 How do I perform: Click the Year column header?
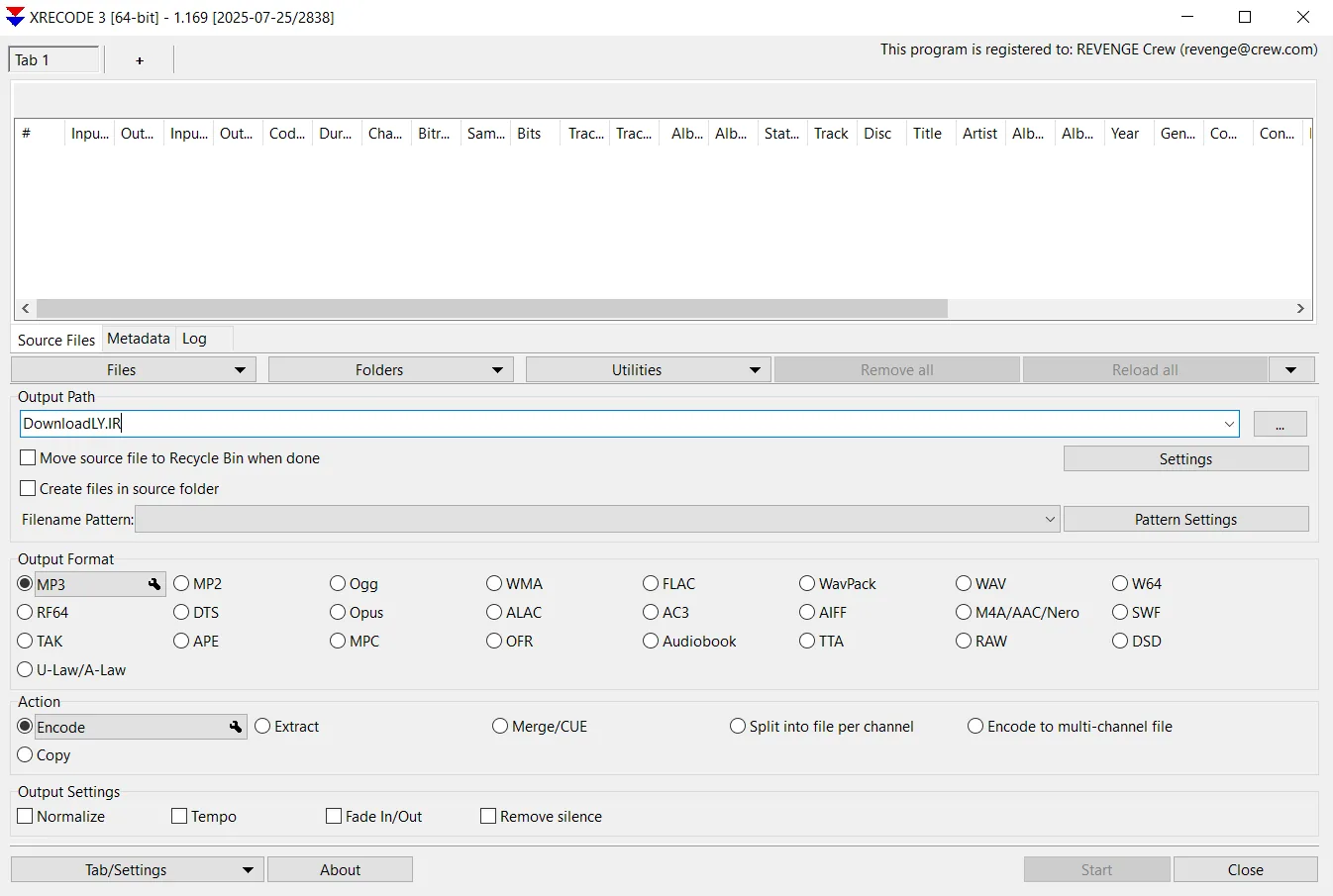1129,134
